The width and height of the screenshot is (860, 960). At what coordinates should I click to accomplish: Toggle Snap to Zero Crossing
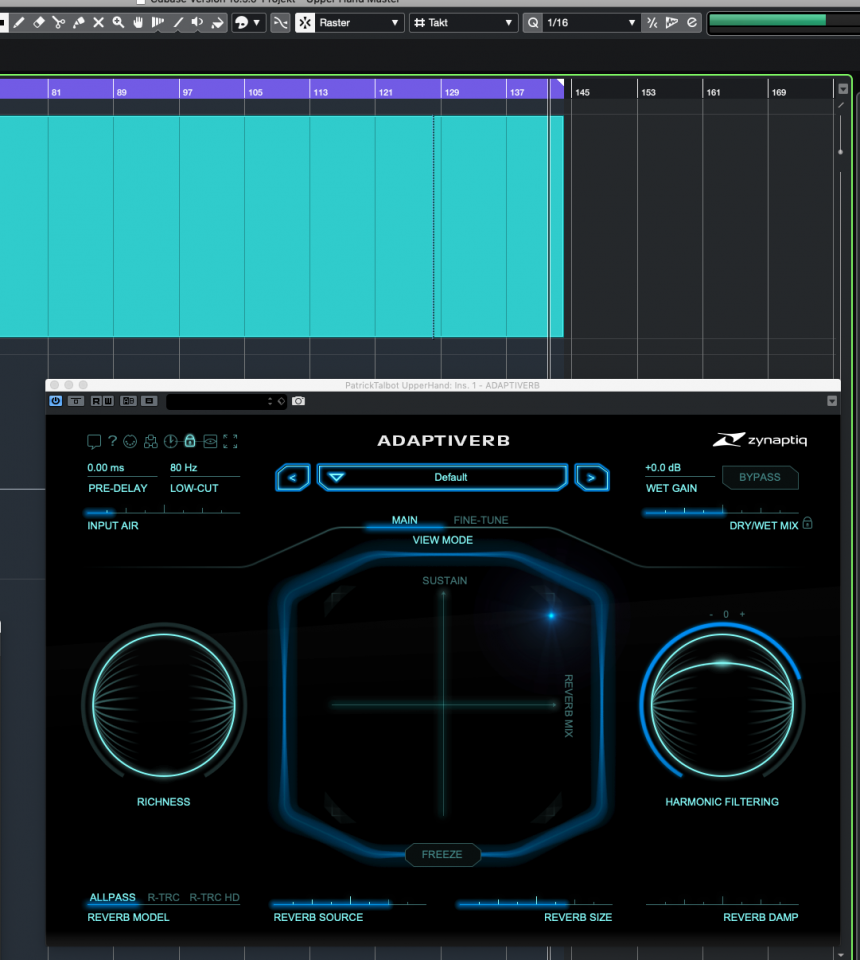280,23
